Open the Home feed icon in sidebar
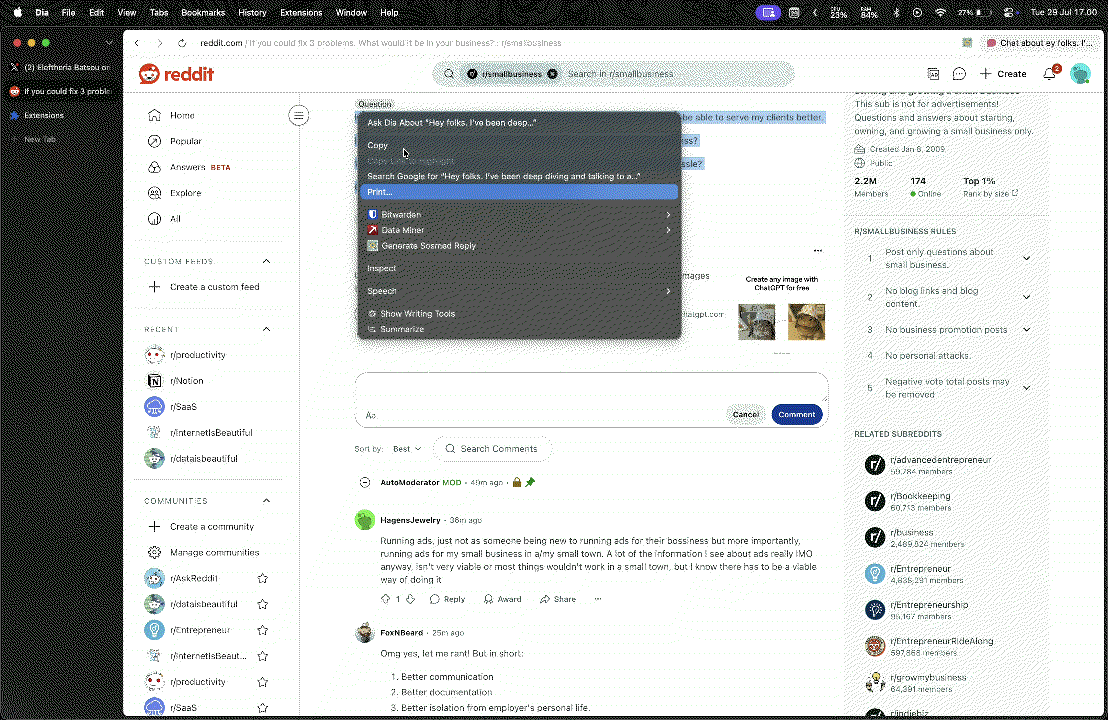 [x=154, y=115]
